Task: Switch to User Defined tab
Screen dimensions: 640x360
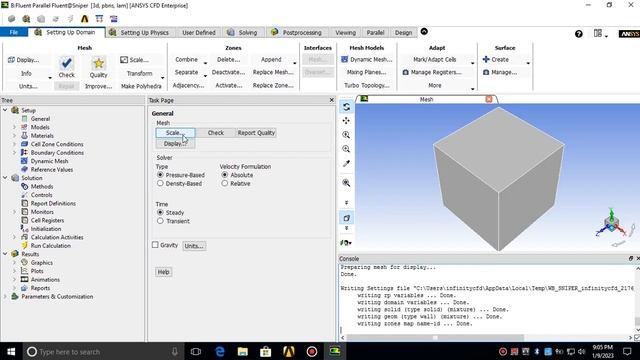Action: pos(198,33)
